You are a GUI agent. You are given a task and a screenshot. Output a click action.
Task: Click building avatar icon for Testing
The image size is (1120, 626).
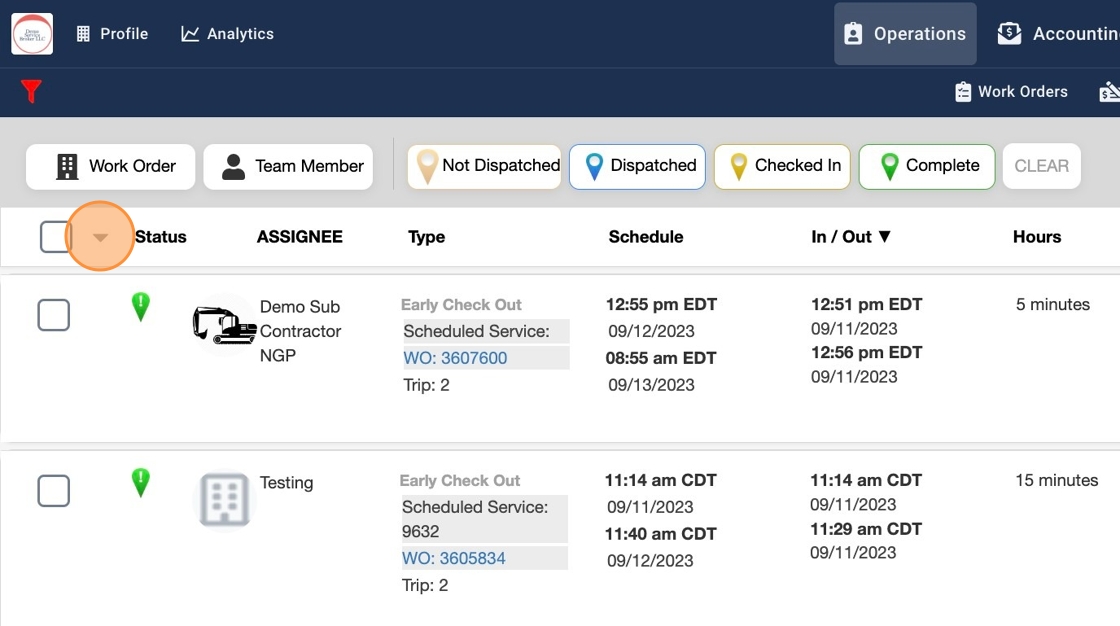[x=224, y=500]
